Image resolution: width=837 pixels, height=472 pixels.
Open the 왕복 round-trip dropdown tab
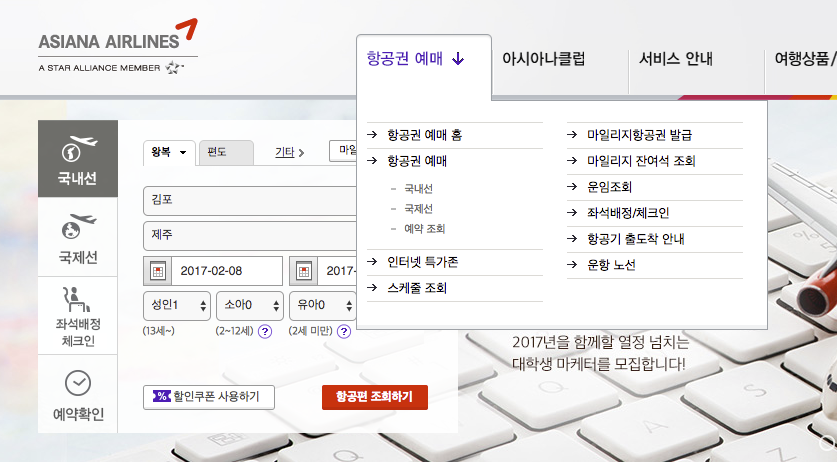tap(169, 152)
